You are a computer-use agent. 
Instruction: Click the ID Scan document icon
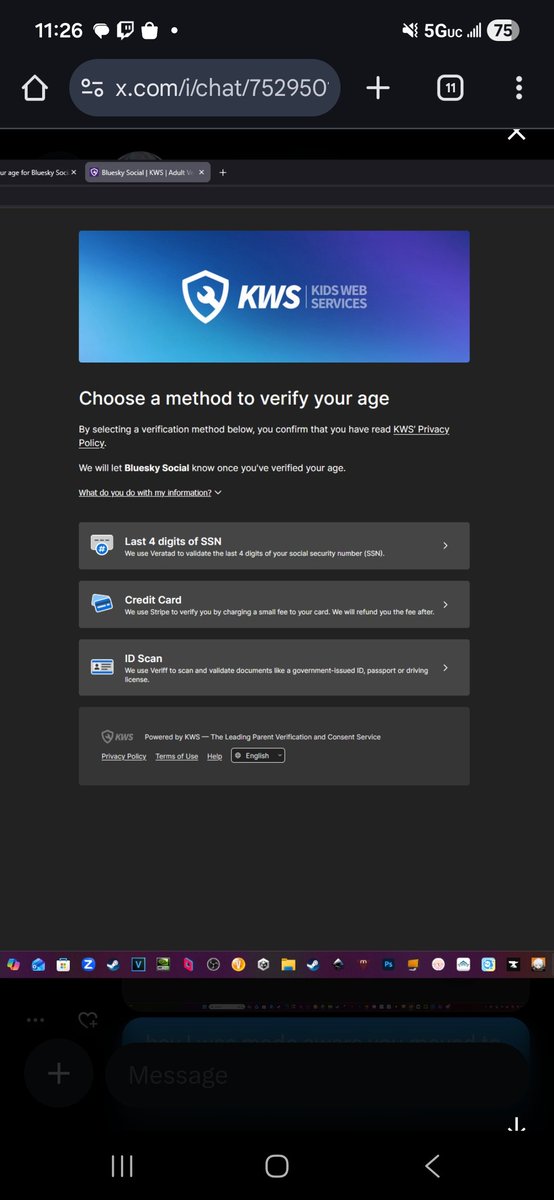click(x=102, y=667)
